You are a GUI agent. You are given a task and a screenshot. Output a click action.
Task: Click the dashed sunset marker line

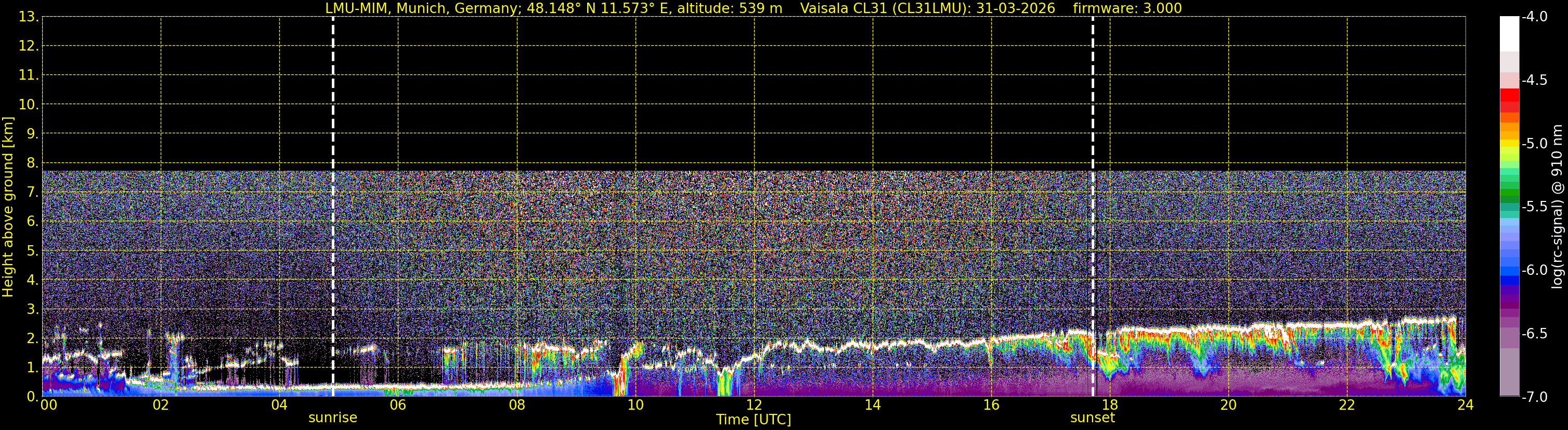pyautogui.click(x=1093, y=207)
